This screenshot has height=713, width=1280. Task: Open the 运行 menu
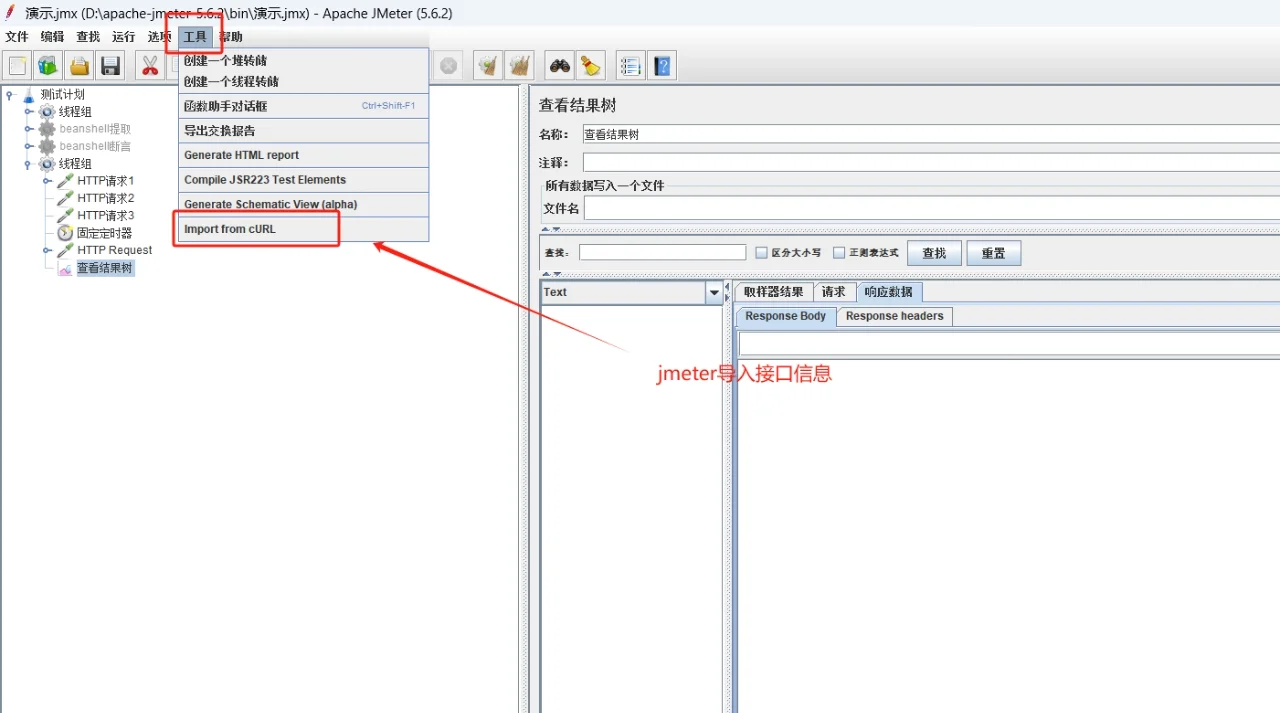[123, 37]
